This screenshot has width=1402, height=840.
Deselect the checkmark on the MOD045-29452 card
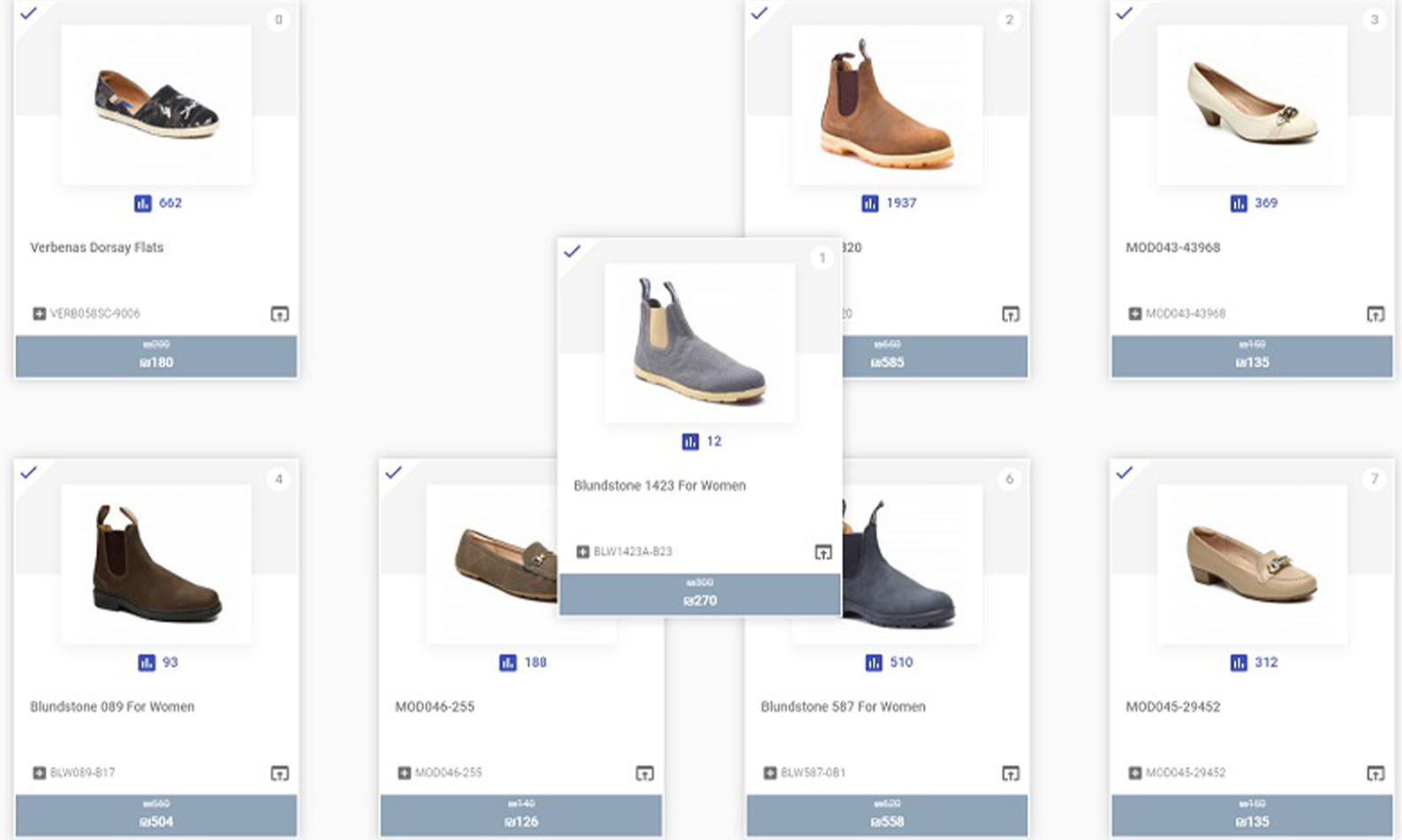click(1124, 473)
